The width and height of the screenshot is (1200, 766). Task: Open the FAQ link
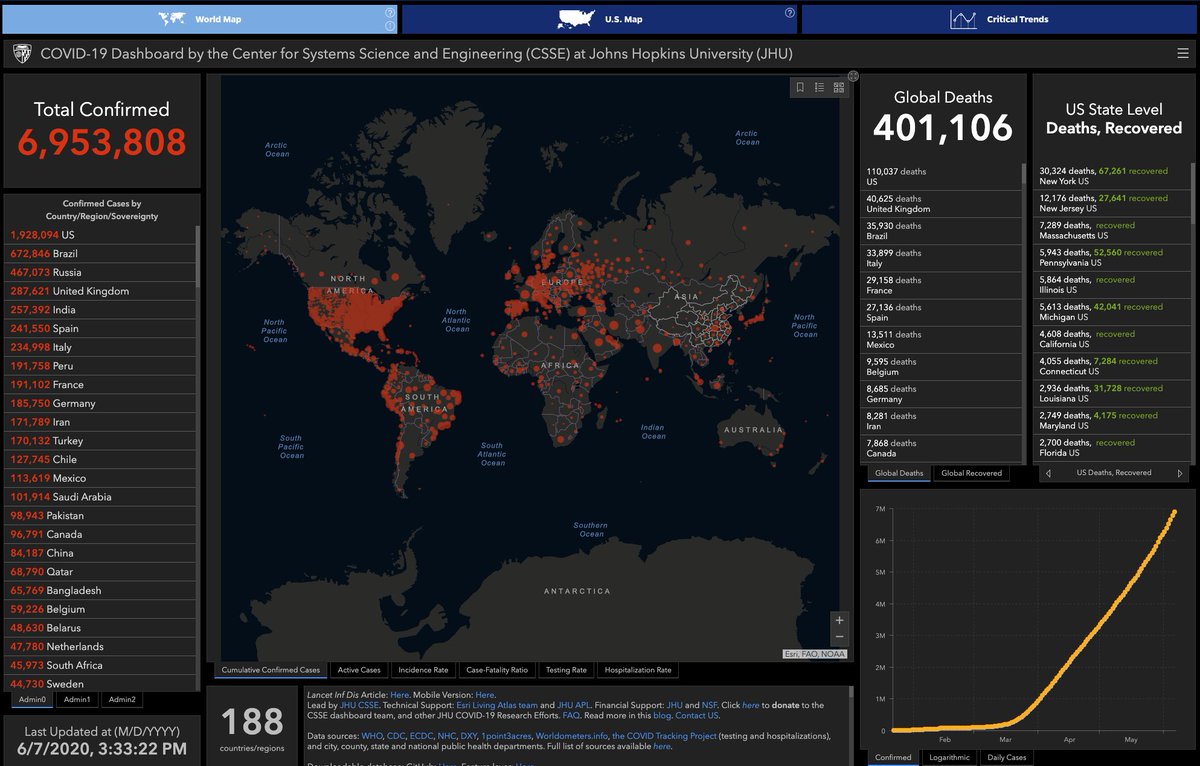[x=571, y=716]
